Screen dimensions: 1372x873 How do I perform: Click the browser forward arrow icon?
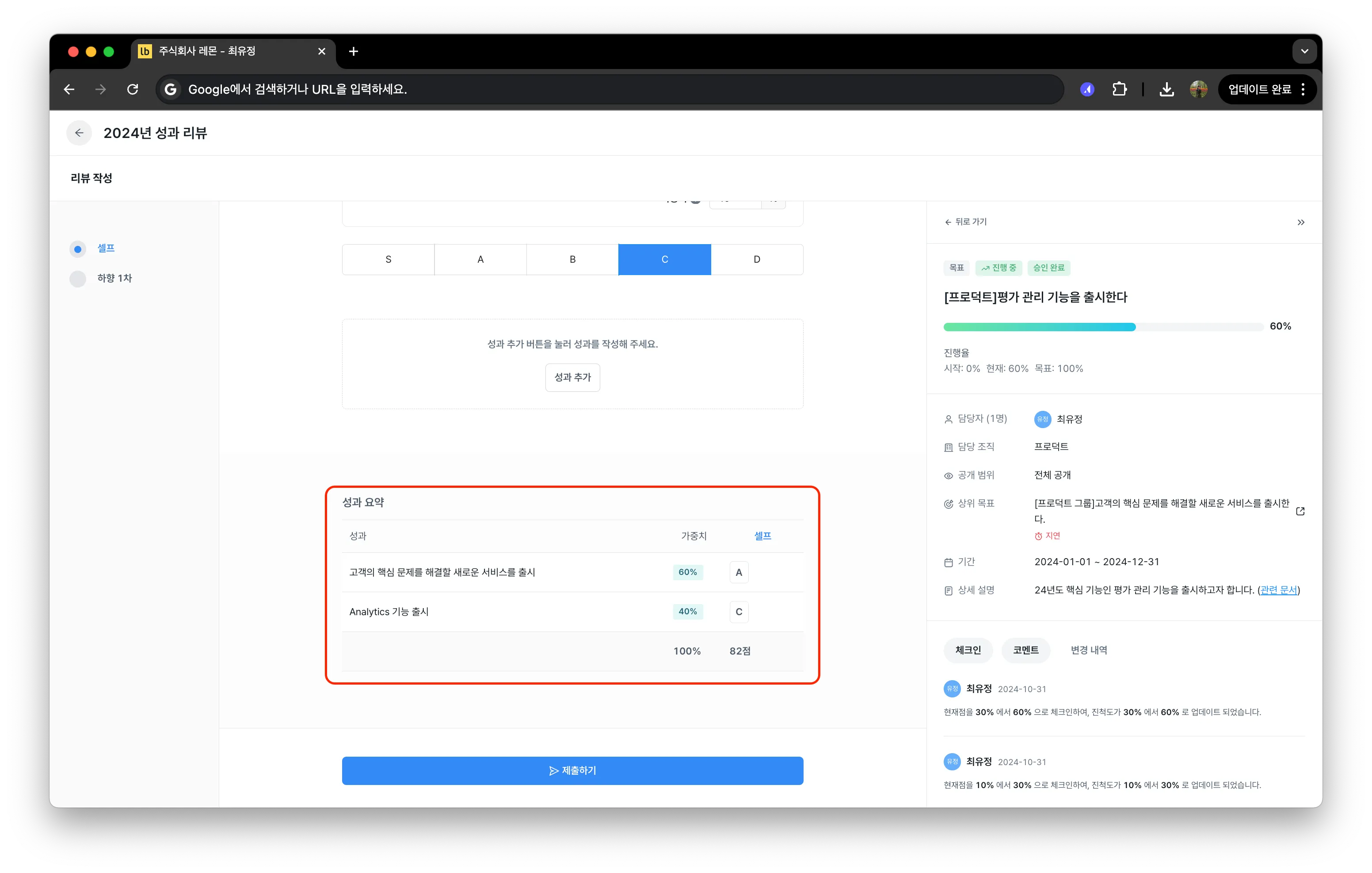coord(101,89)
